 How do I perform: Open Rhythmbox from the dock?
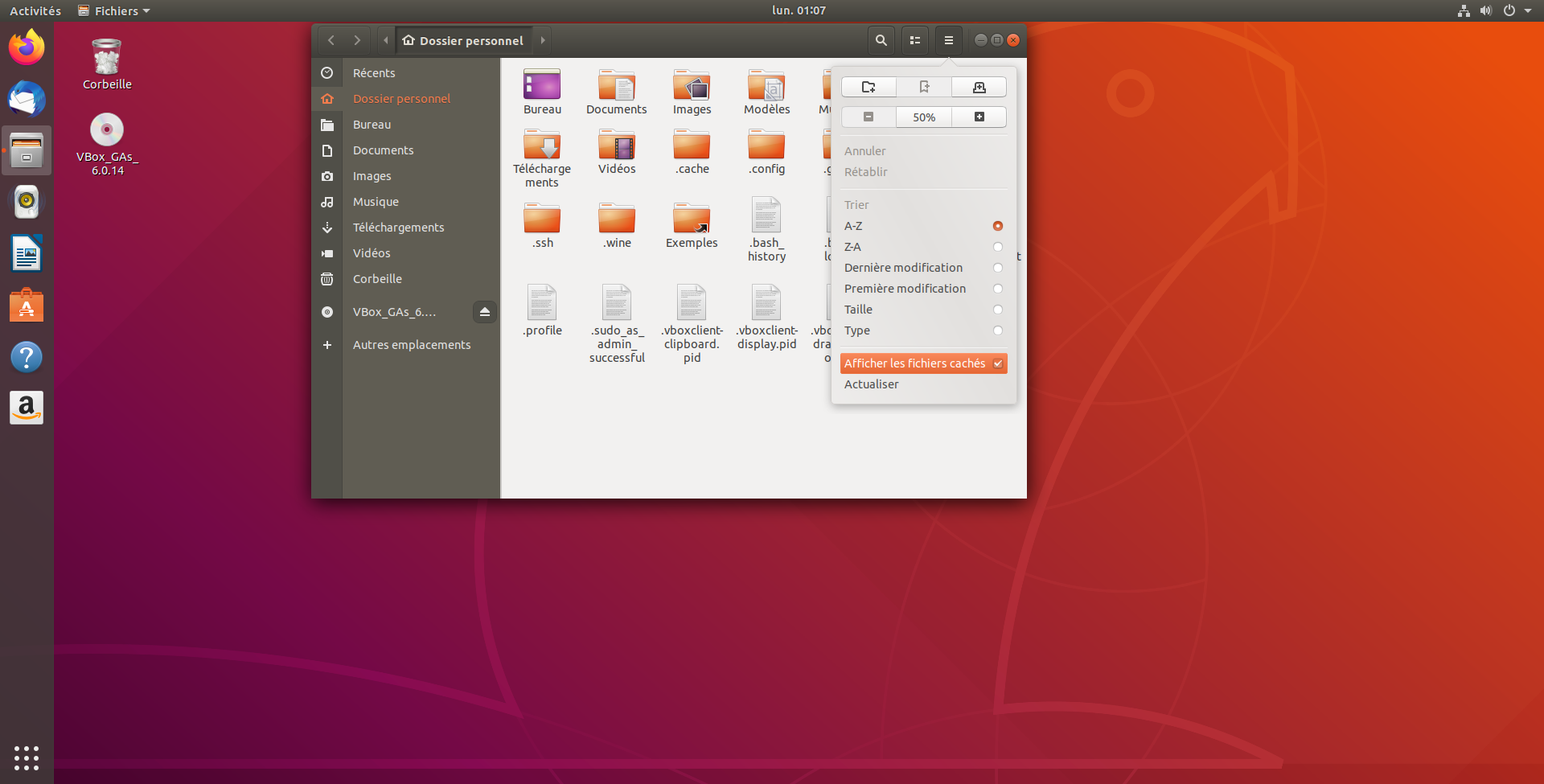click(x=27, y=202)
